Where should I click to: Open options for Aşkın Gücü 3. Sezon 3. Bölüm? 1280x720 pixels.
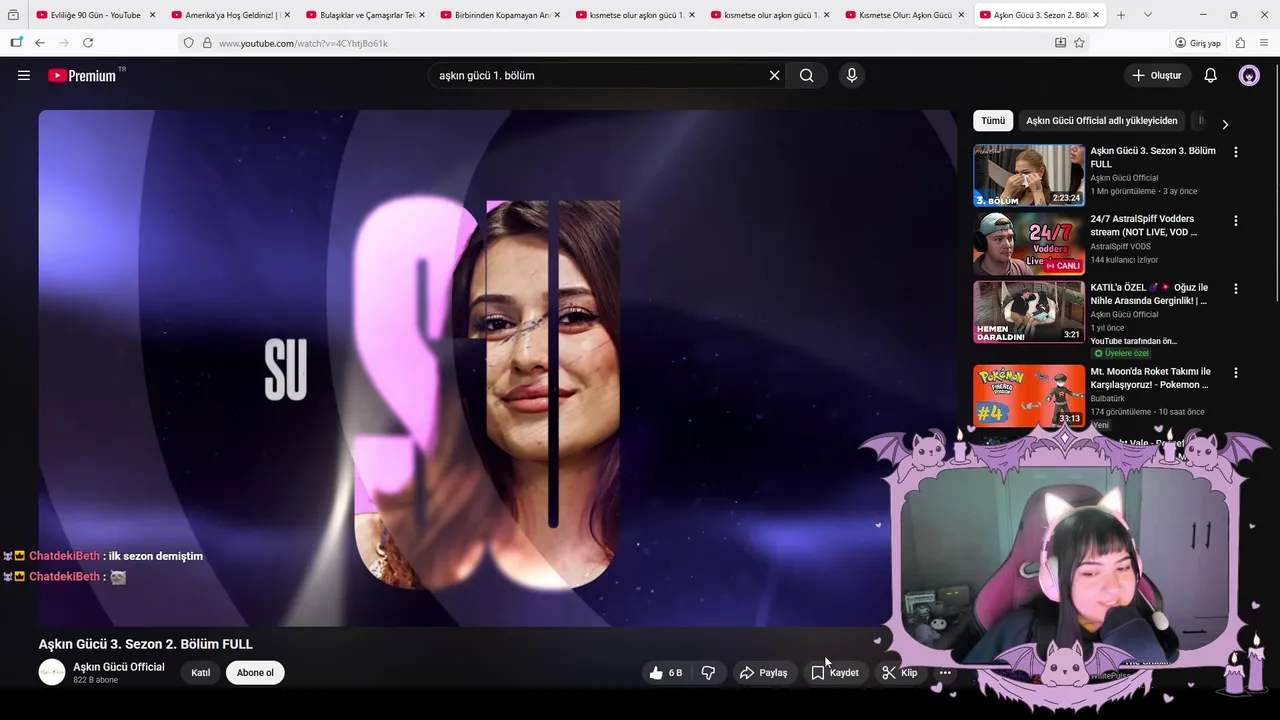point(1236,152)
